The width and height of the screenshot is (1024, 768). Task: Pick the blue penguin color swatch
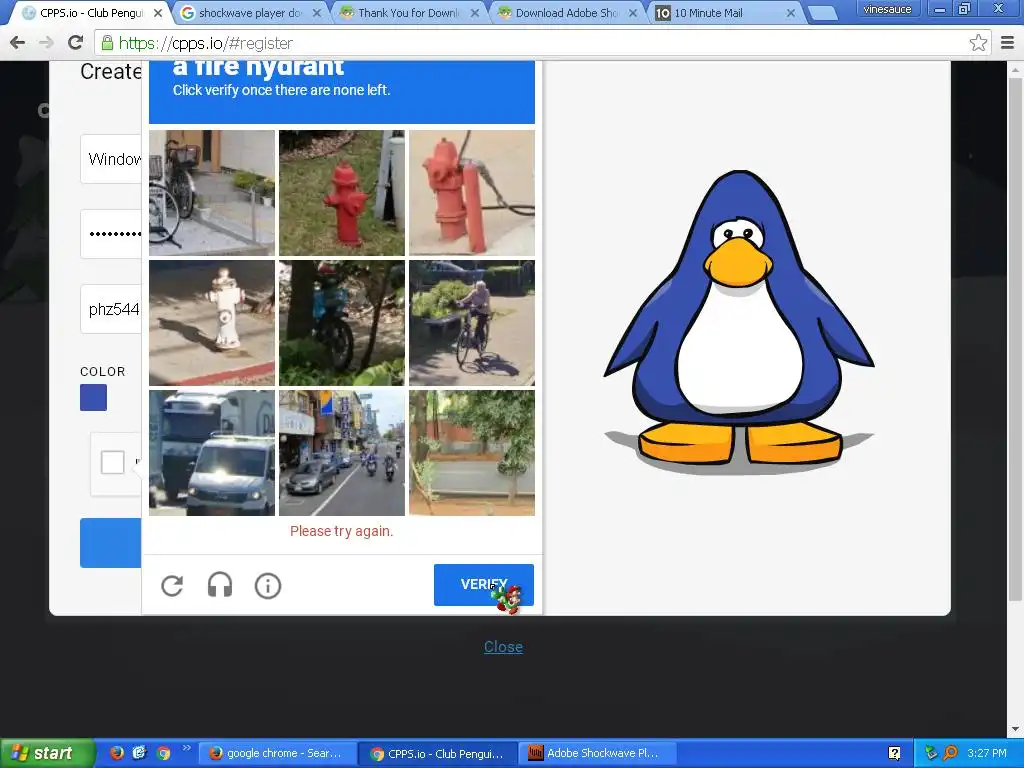click(93, 398)
